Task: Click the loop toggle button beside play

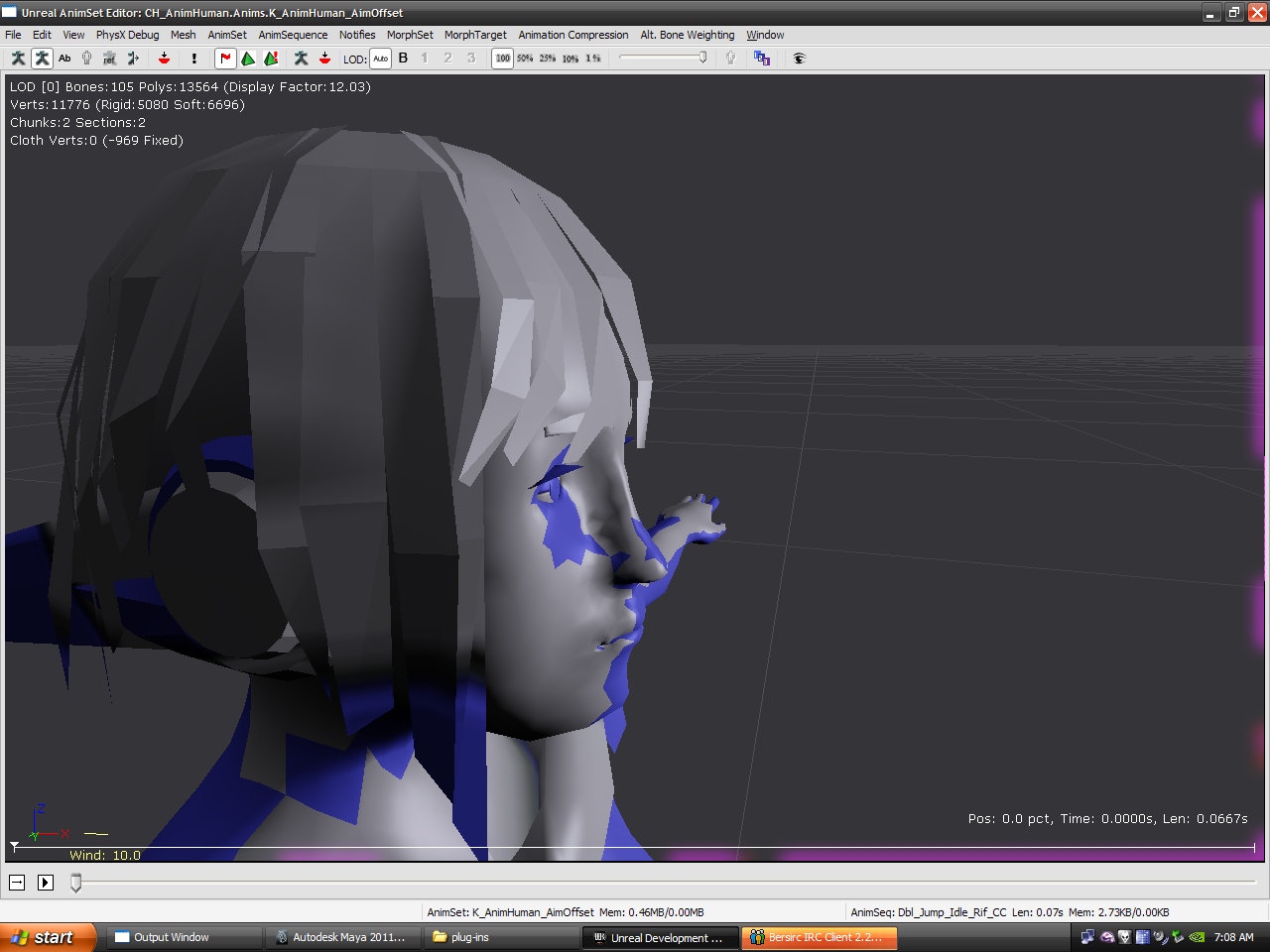Action: [17, 883]
